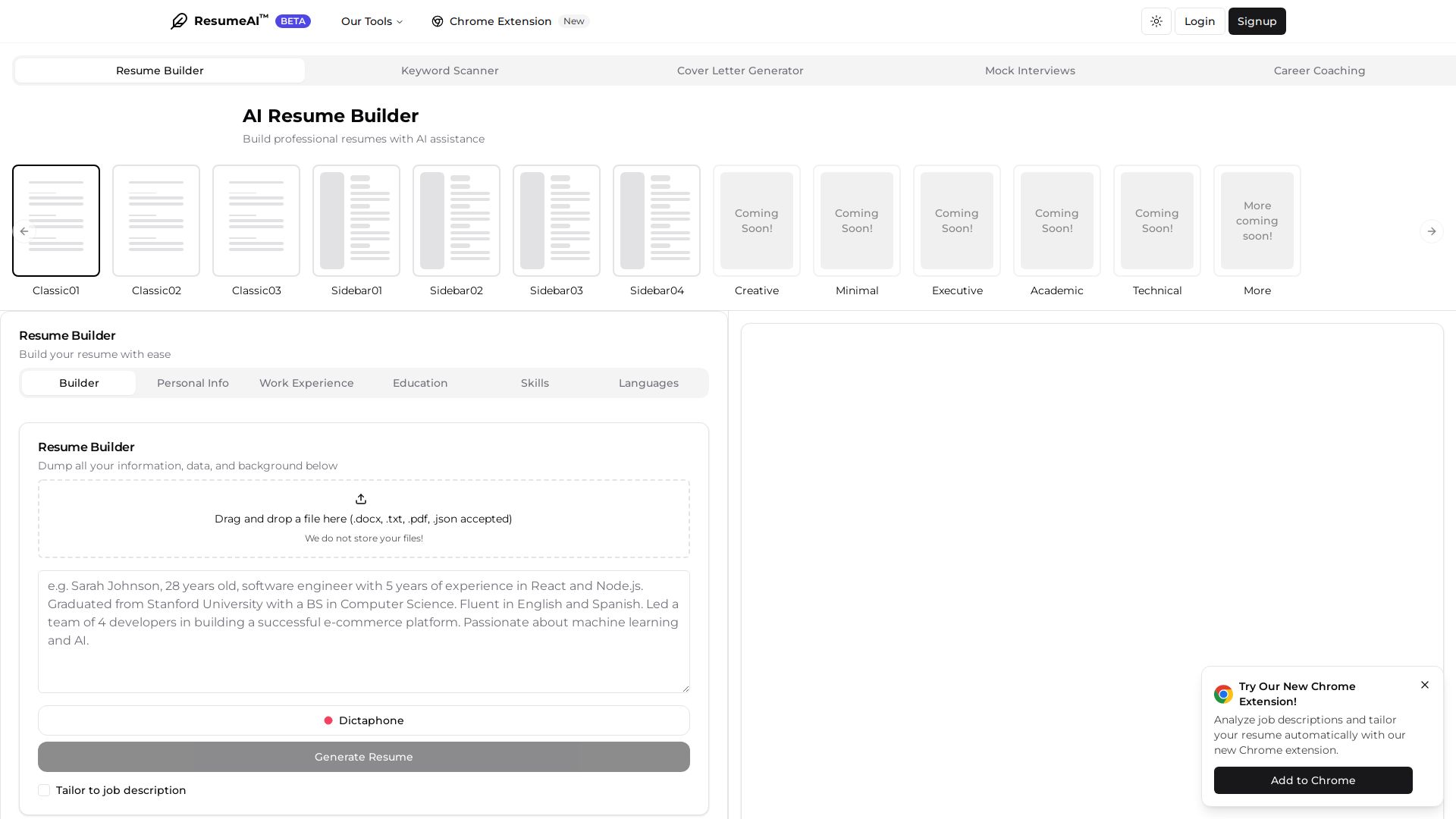Start recording with the Dictaphone button
Viewport: 1456px width, 819px height.
(x=364, y=720)
